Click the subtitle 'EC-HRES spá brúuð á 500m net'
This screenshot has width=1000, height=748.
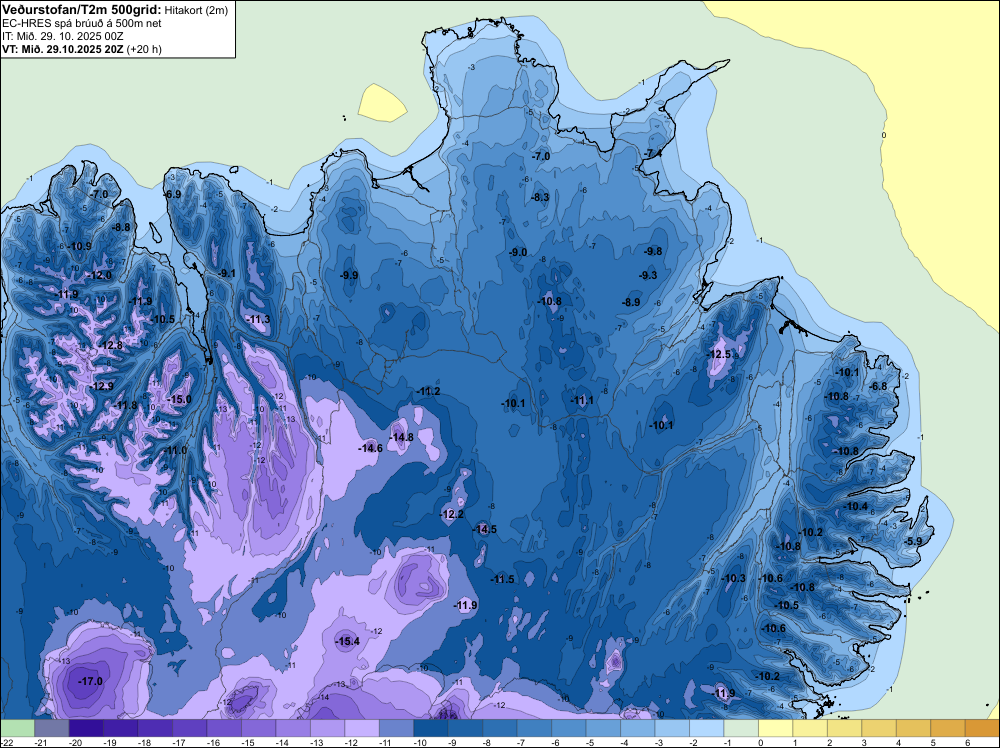point(82,24)
